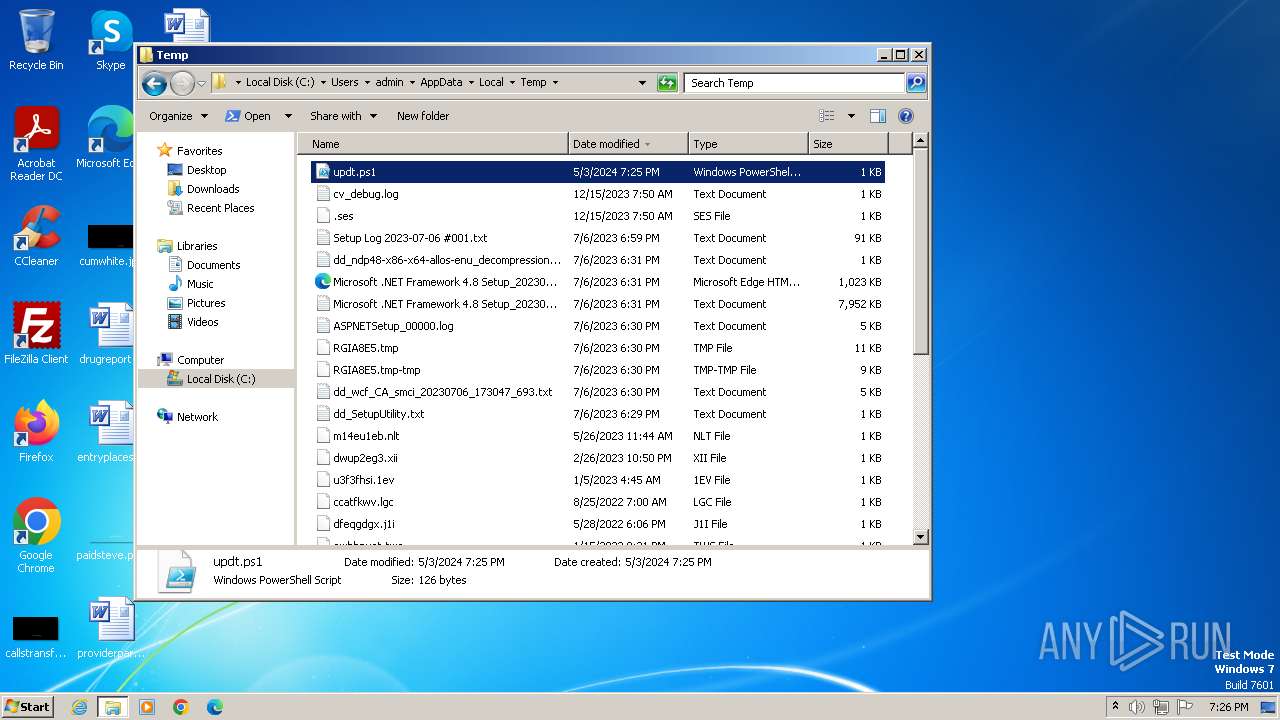1280x720 pixels.
Task: Expand the arrow after Users in breadcrumb
Action: click(x=366, y=83)
